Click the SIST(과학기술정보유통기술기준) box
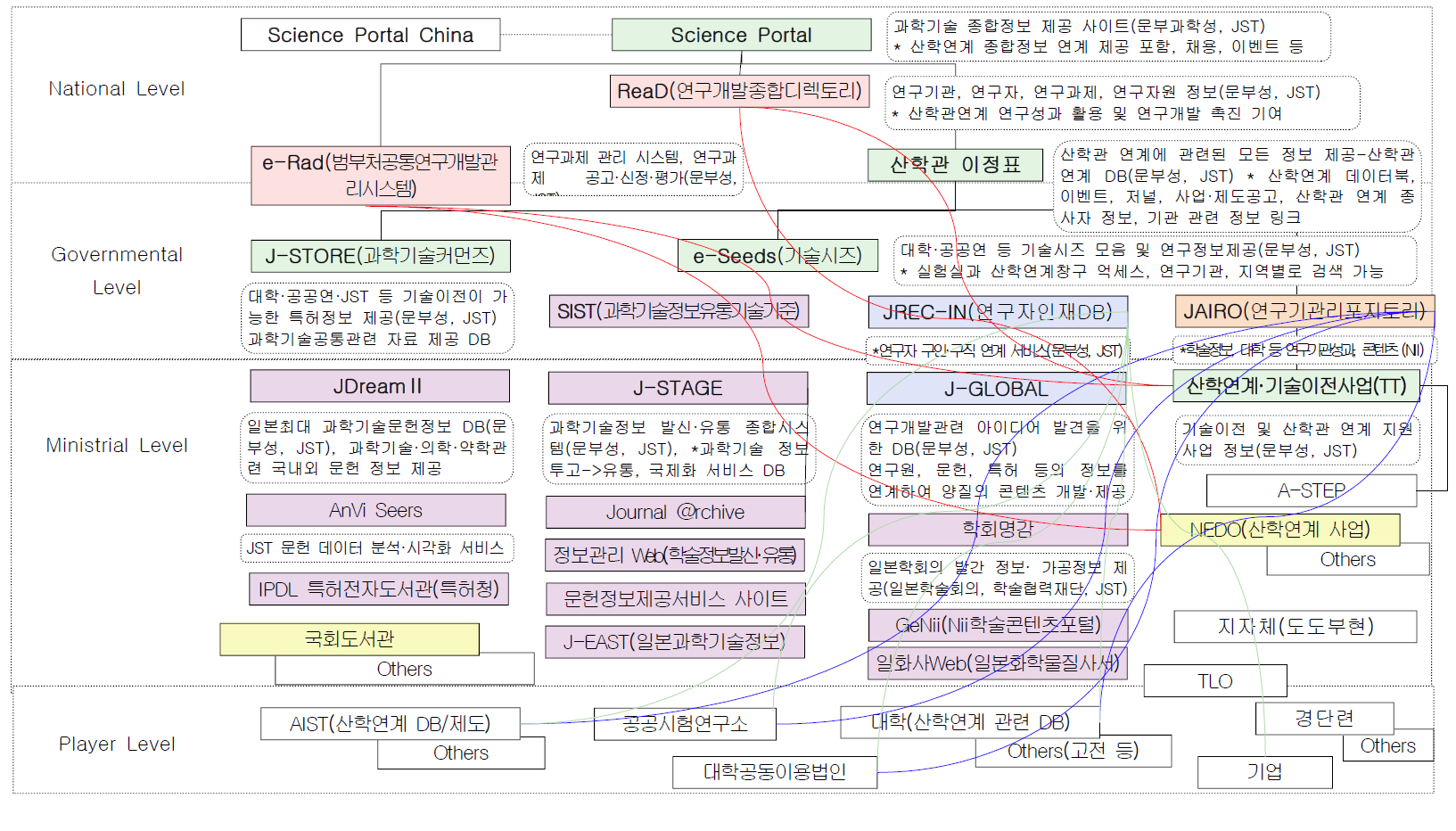 [679, 311]
